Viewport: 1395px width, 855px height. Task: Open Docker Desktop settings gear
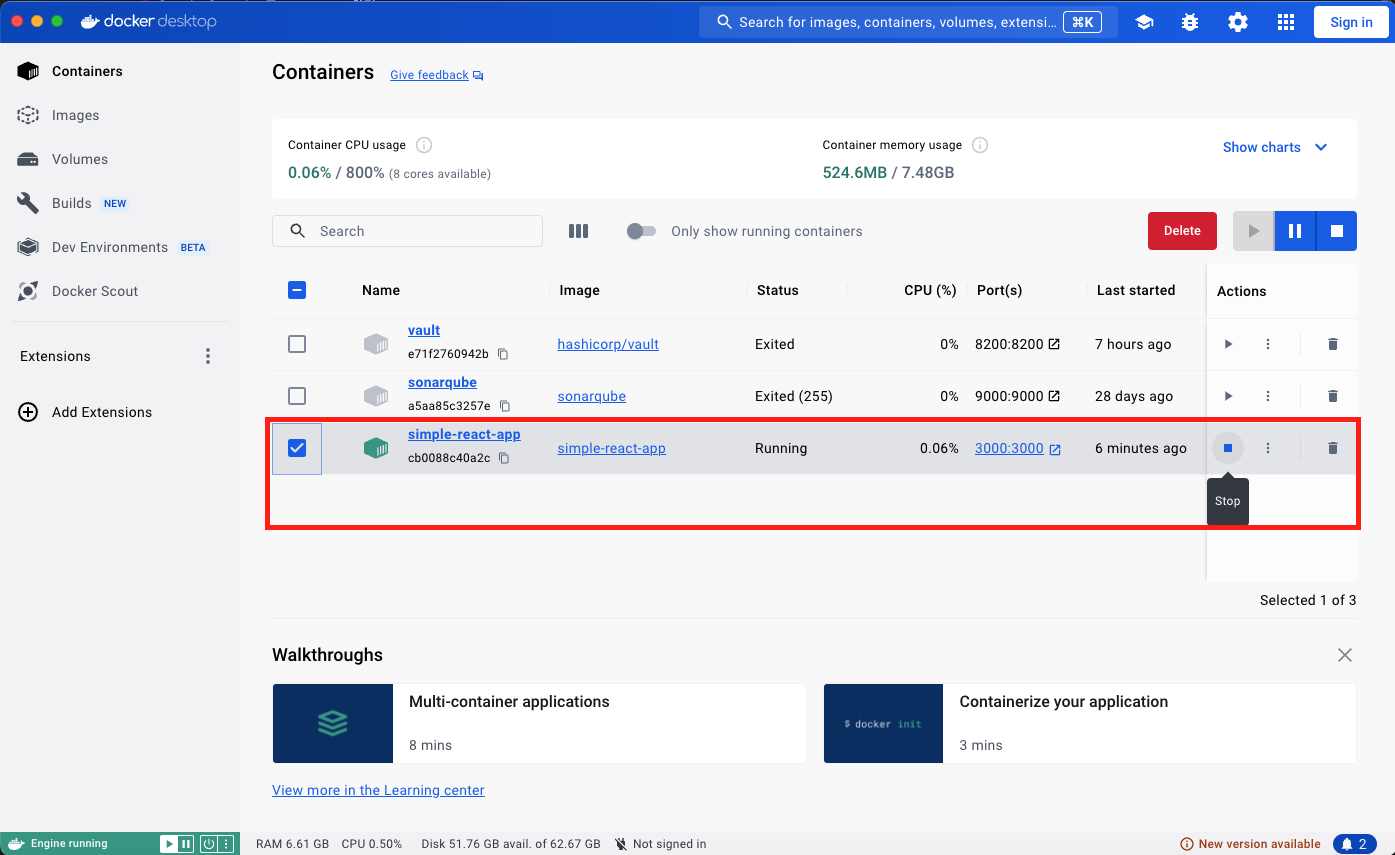[1238, 22]
